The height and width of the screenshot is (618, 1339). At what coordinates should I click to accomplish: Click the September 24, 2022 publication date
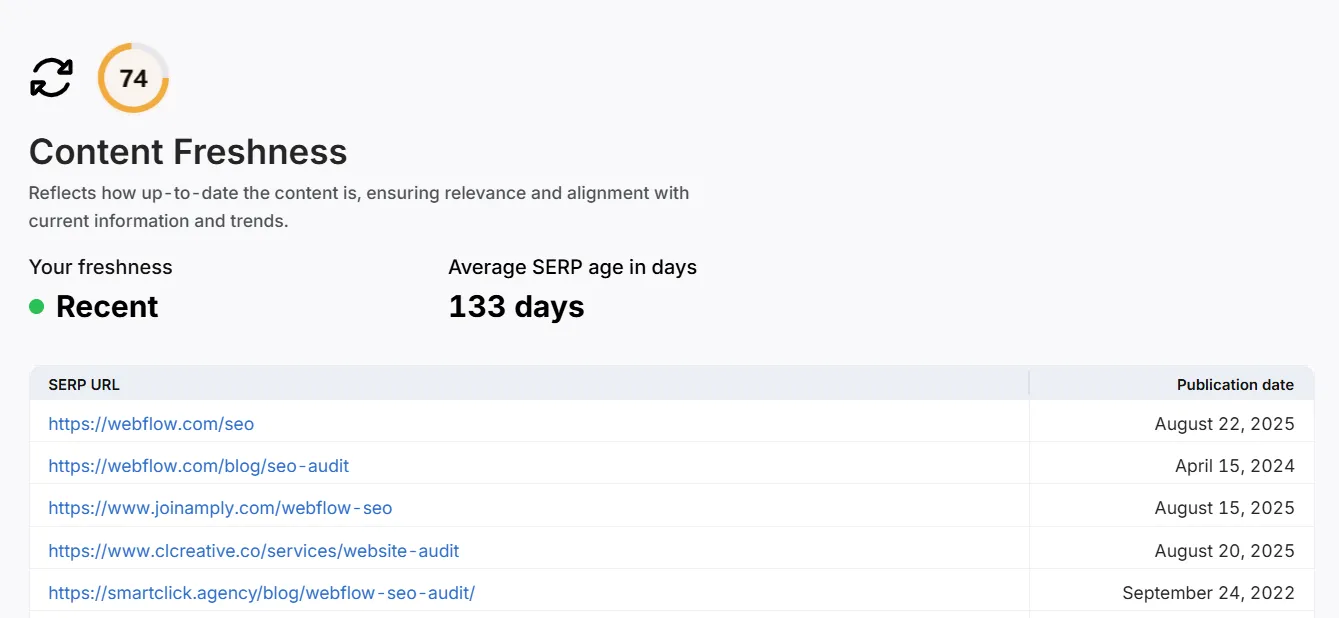point(1210,592)
